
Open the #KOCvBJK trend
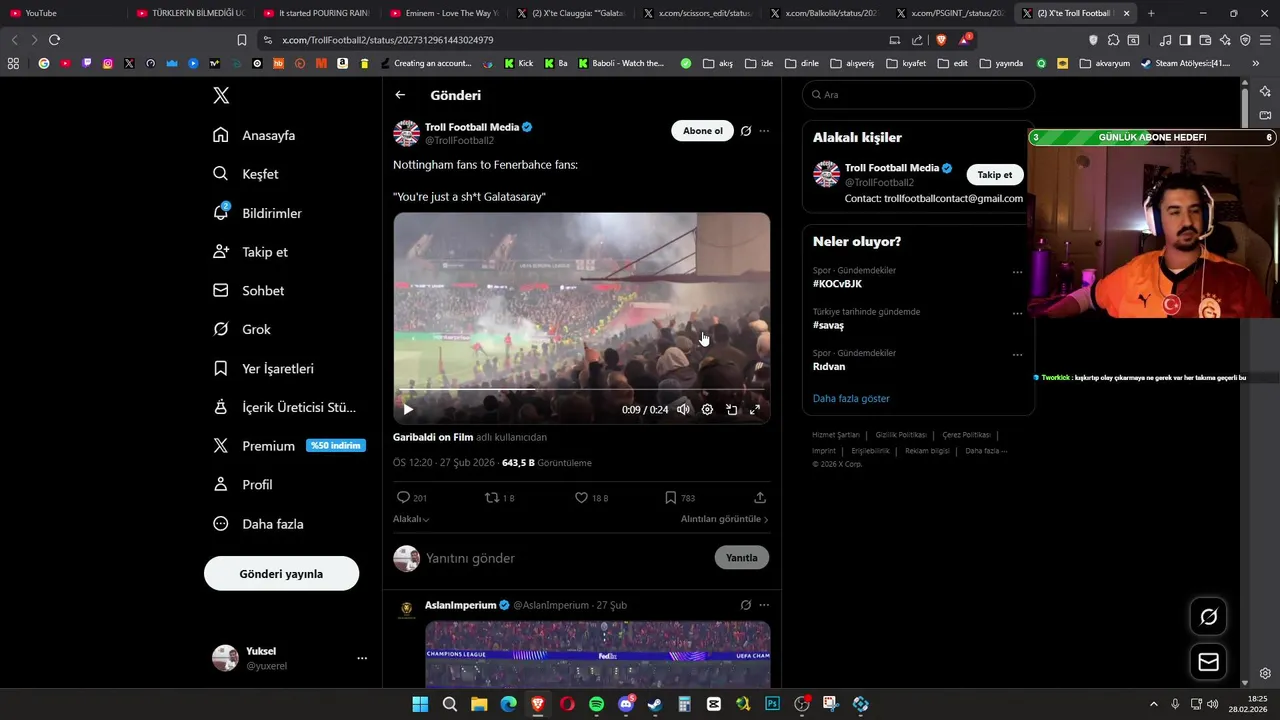[837, 284]
